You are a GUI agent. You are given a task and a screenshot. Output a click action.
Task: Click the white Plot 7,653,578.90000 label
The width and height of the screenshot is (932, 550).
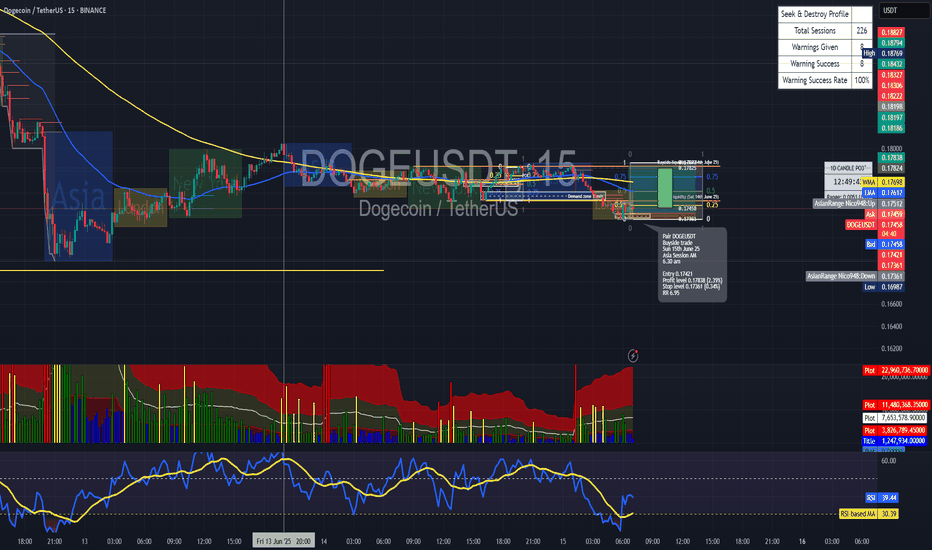click(x=895, y=418)
